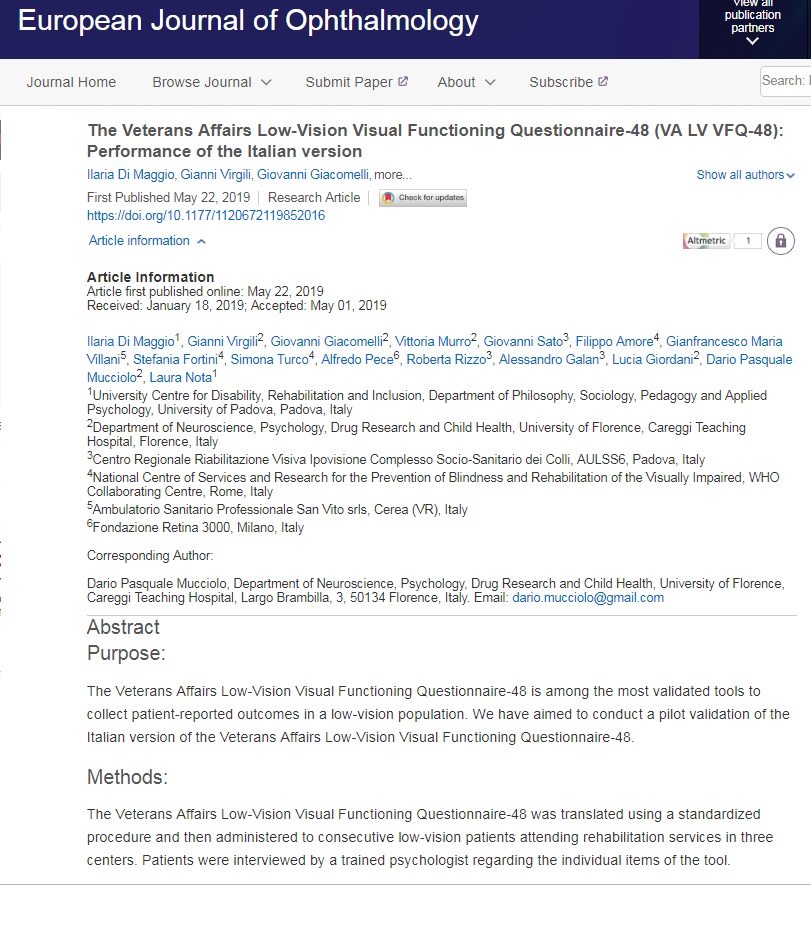This screenshot has height=931, width=811.
Task: Select author Gianfrancesco Maria Villani
Action: (724, 341)
